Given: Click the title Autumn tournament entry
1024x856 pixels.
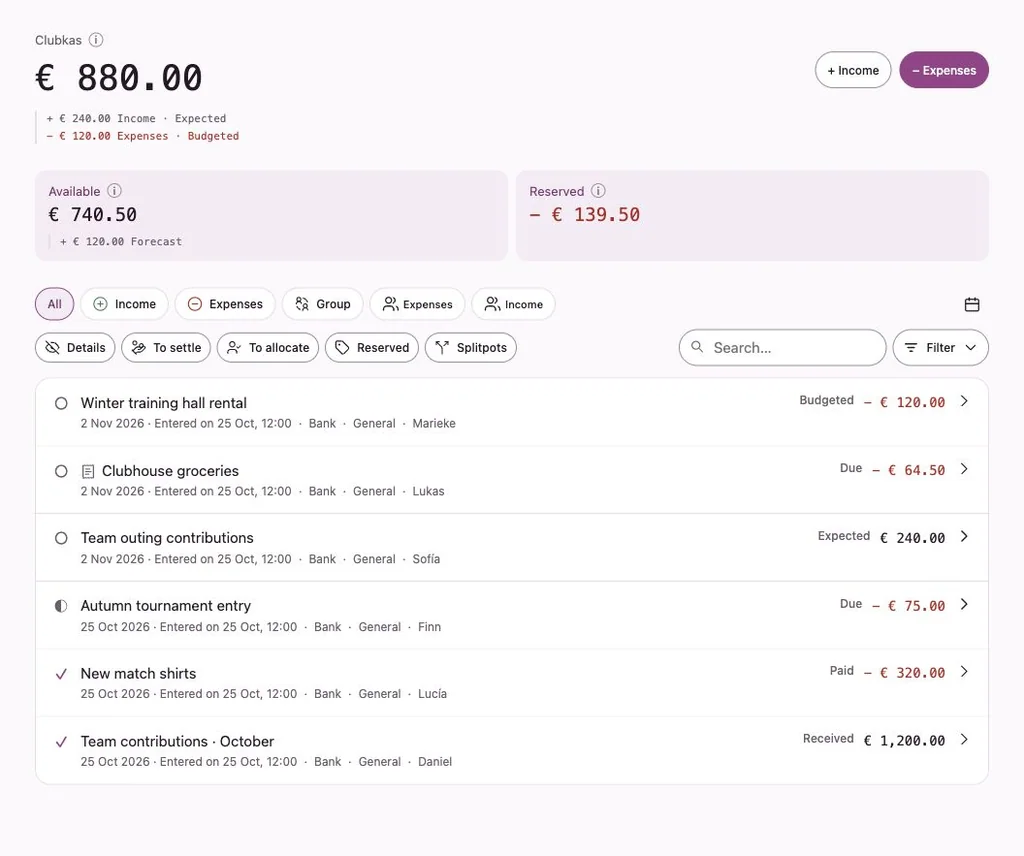Looking at the screenshot, I should (x=166, y=606).
